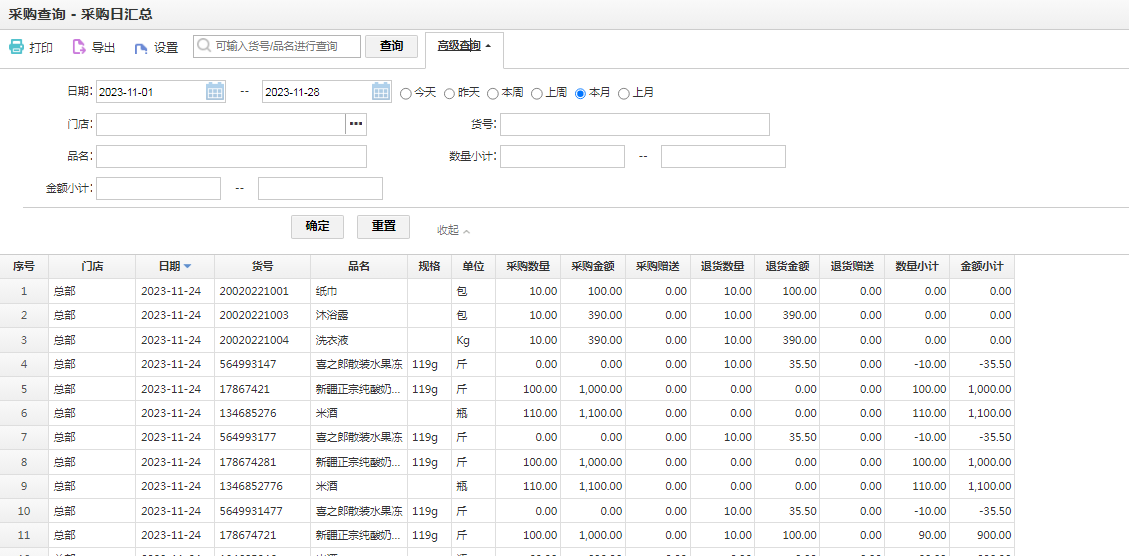Click the 门店 column header
Screen dimensions: 1129x556
pyautogui.click(x=92, y=266)
